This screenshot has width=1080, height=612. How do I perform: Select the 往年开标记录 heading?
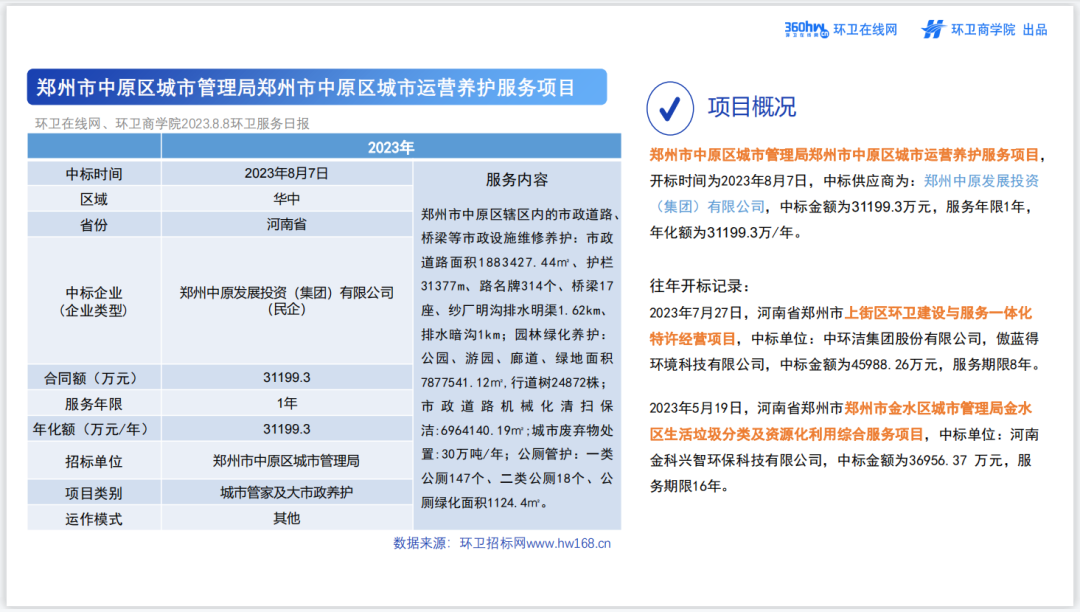click(700, 286)
